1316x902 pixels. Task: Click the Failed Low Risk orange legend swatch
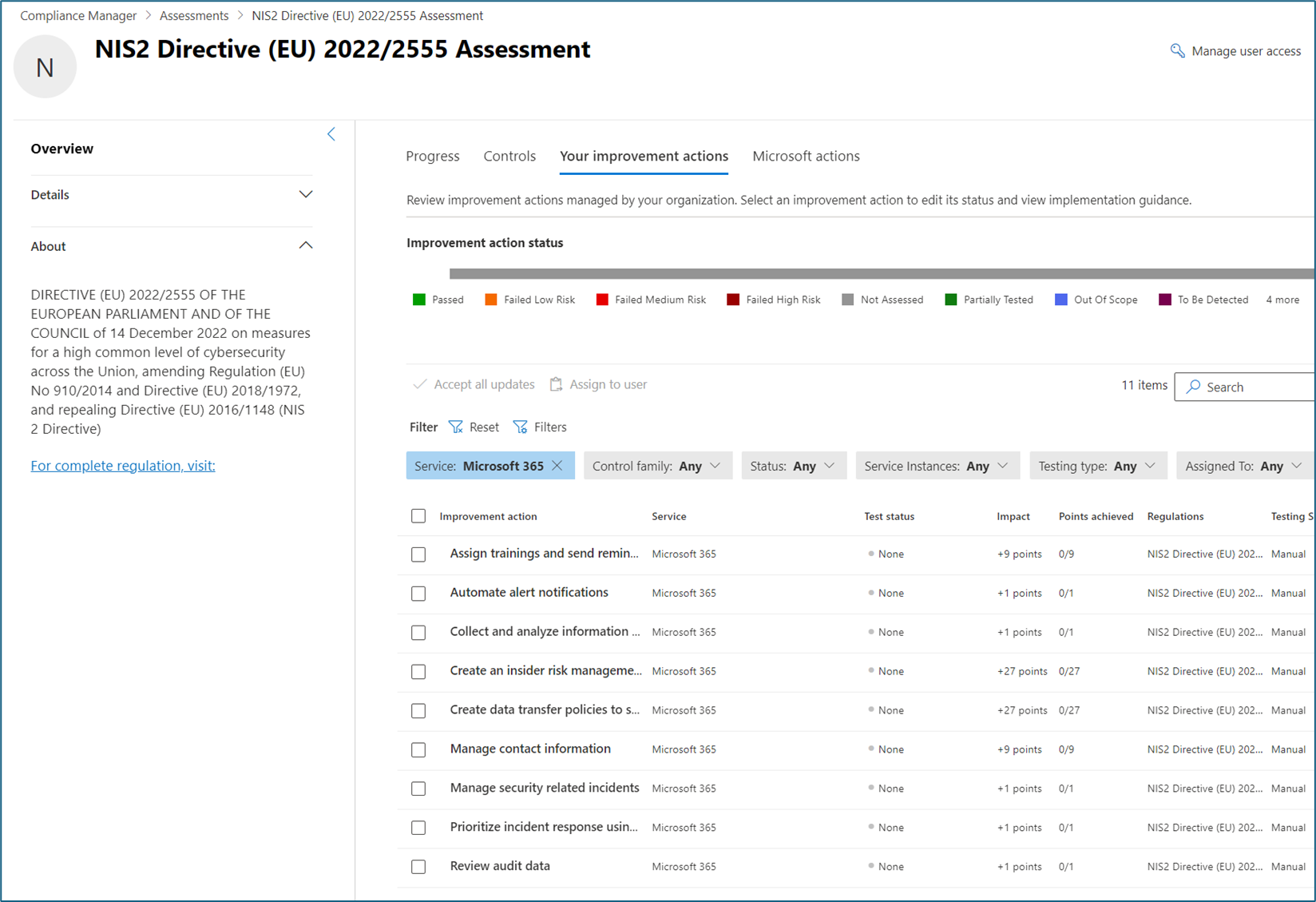[491, 300]
